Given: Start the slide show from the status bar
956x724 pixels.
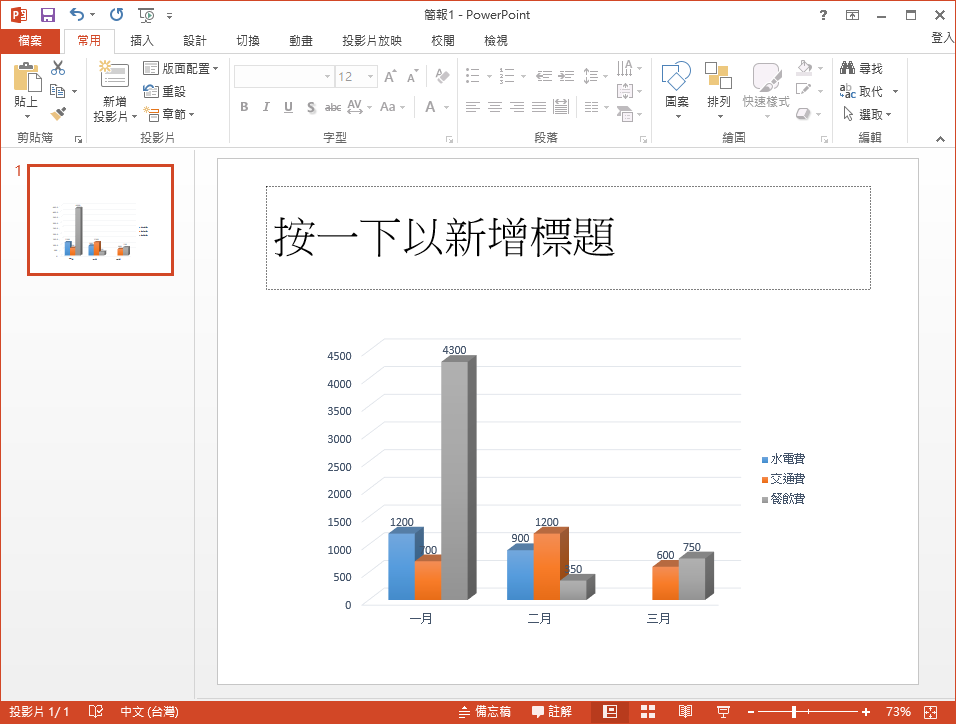Looking at the screenshot, I should pyautogui.click(x=723, y=711).
